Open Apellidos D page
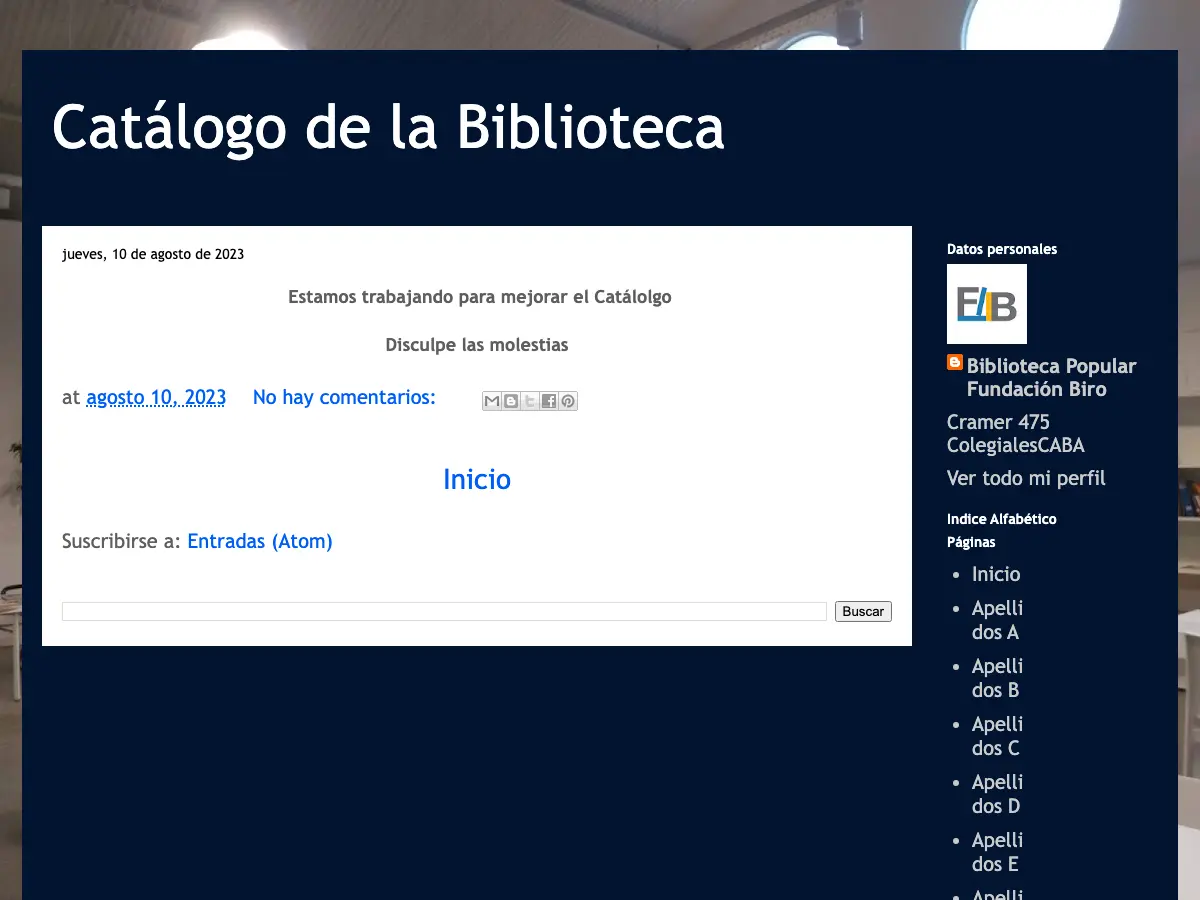The image size is (1200, 900). coord(997,794)
